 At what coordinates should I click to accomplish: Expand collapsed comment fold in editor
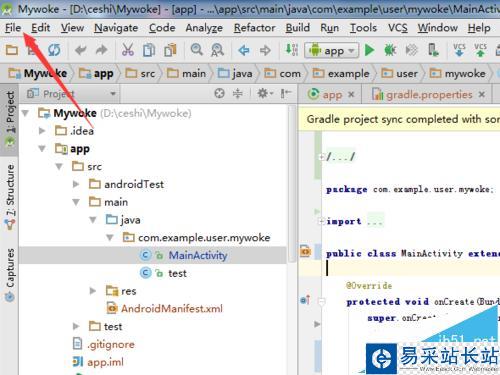coord(321,156)
